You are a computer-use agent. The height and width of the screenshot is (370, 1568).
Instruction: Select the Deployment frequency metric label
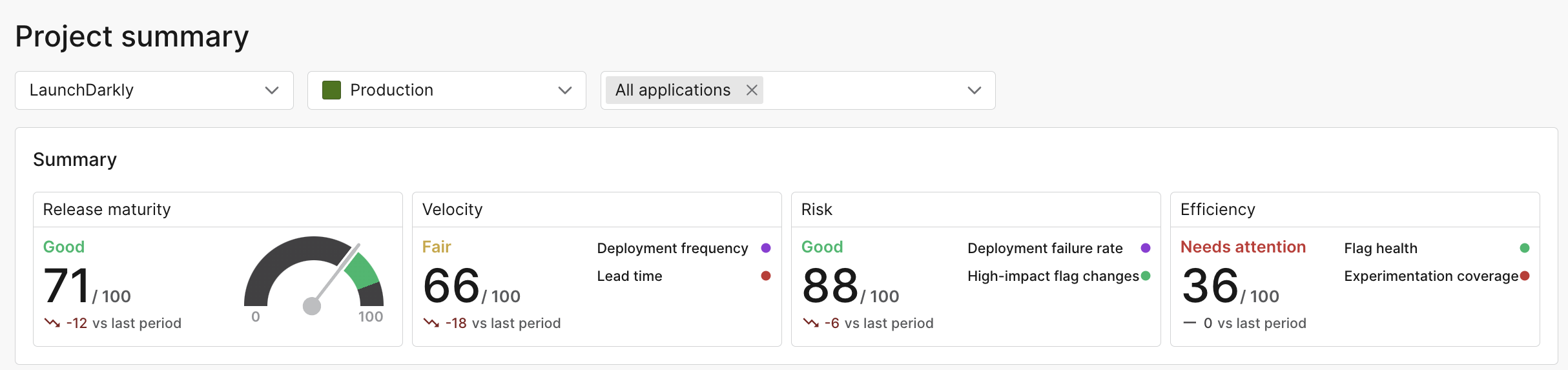(x=672, y=249)
